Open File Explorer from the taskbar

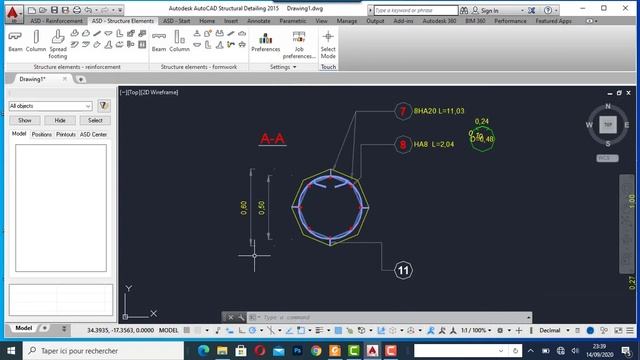tap(222, 351)
